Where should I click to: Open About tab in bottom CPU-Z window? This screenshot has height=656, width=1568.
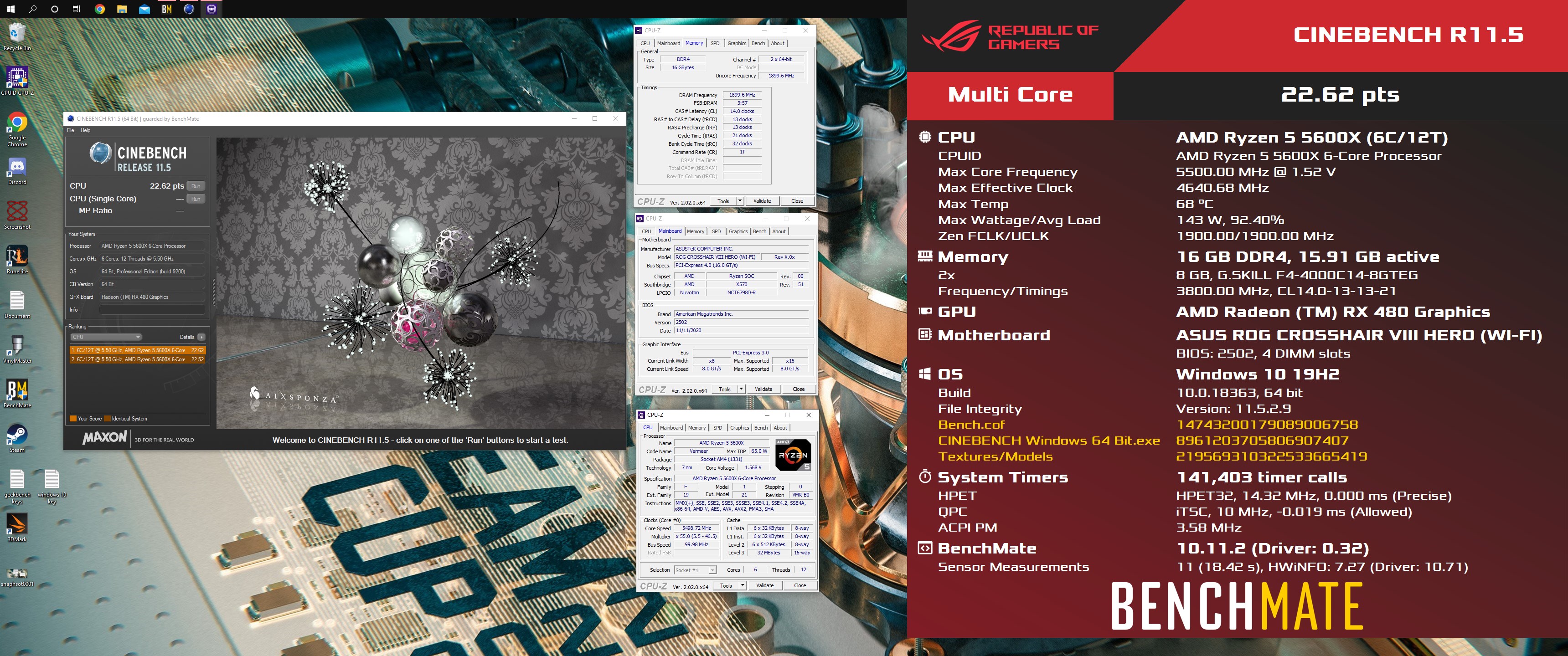coord(780,428)
